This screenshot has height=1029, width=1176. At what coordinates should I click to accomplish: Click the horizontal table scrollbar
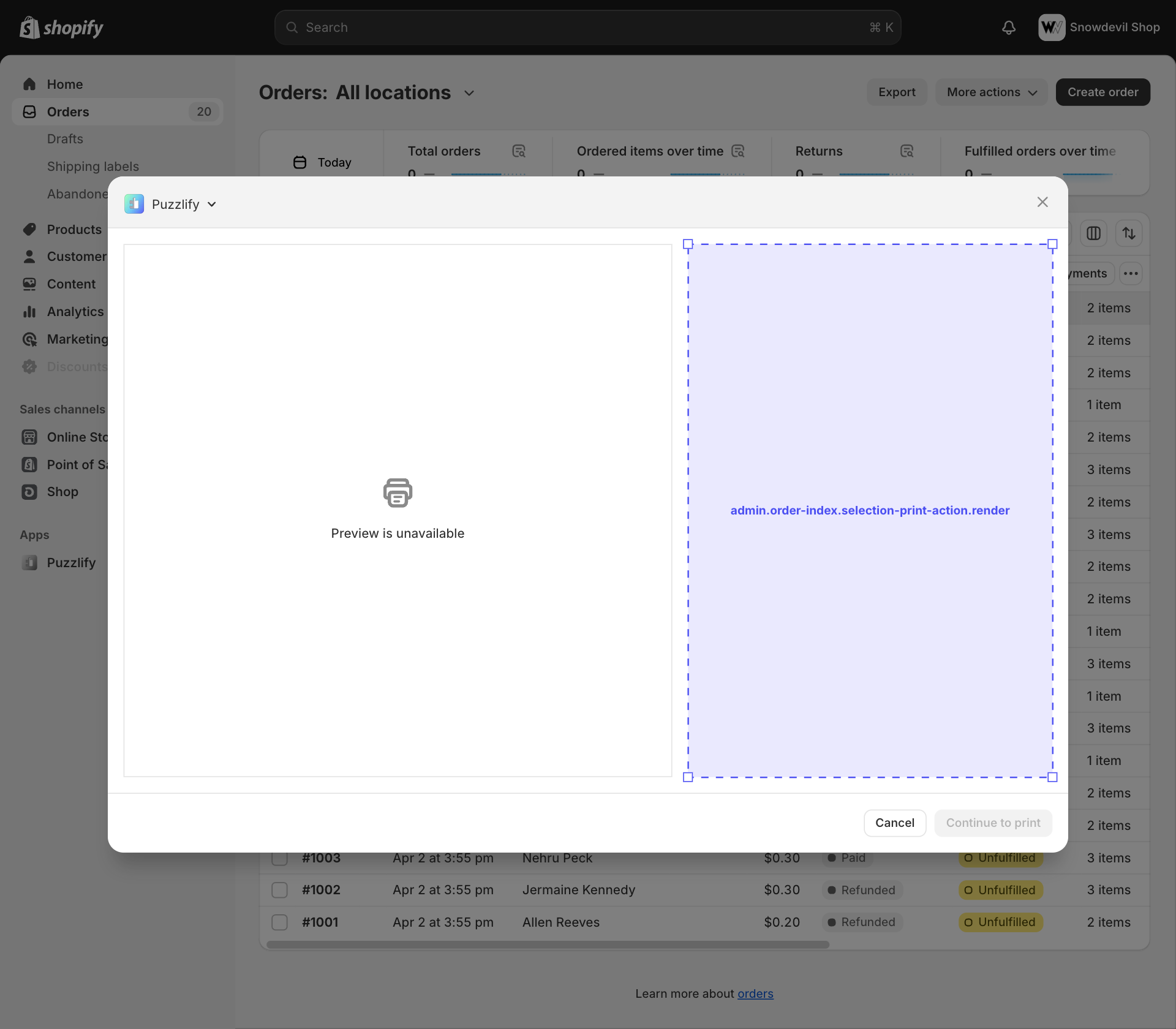coord(548,944)
